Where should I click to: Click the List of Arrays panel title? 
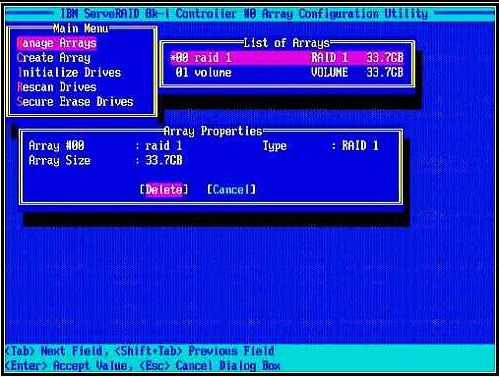[286, 43]
